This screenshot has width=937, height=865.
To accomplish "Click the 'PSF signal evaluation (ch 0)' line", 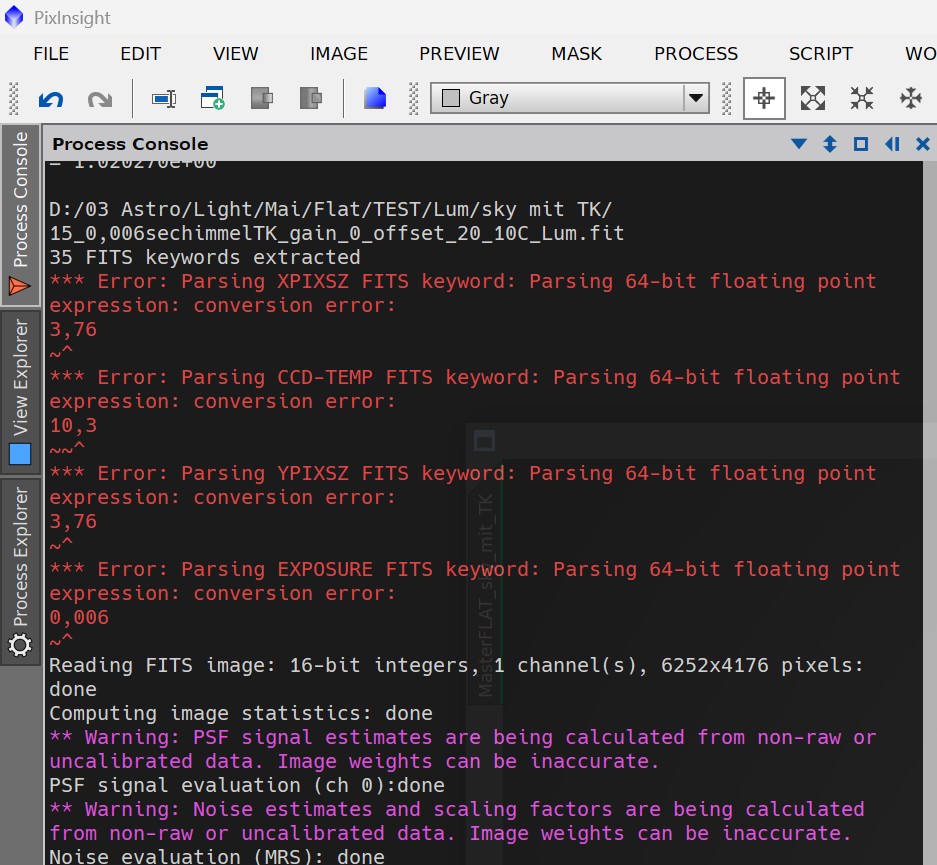I will pyautogui.click(x=247, y=785).
